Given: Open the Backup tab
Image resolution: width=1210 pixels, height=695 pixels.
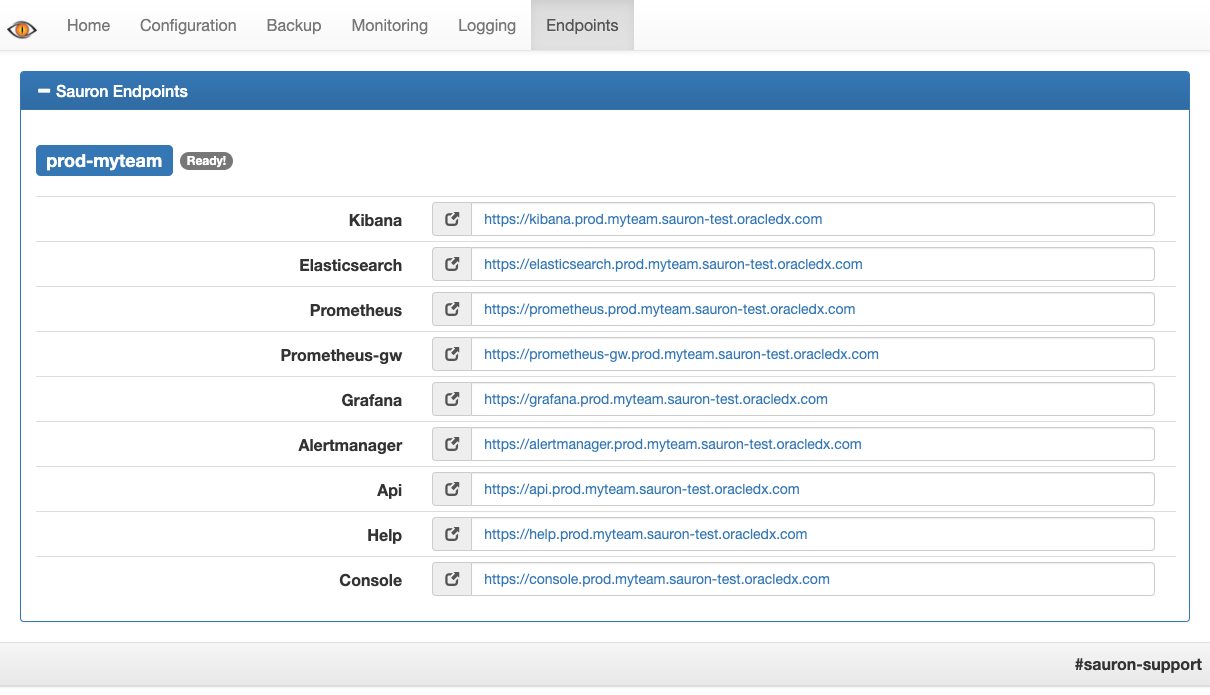Looking at the screenshot, I should [x=293, y=25].
